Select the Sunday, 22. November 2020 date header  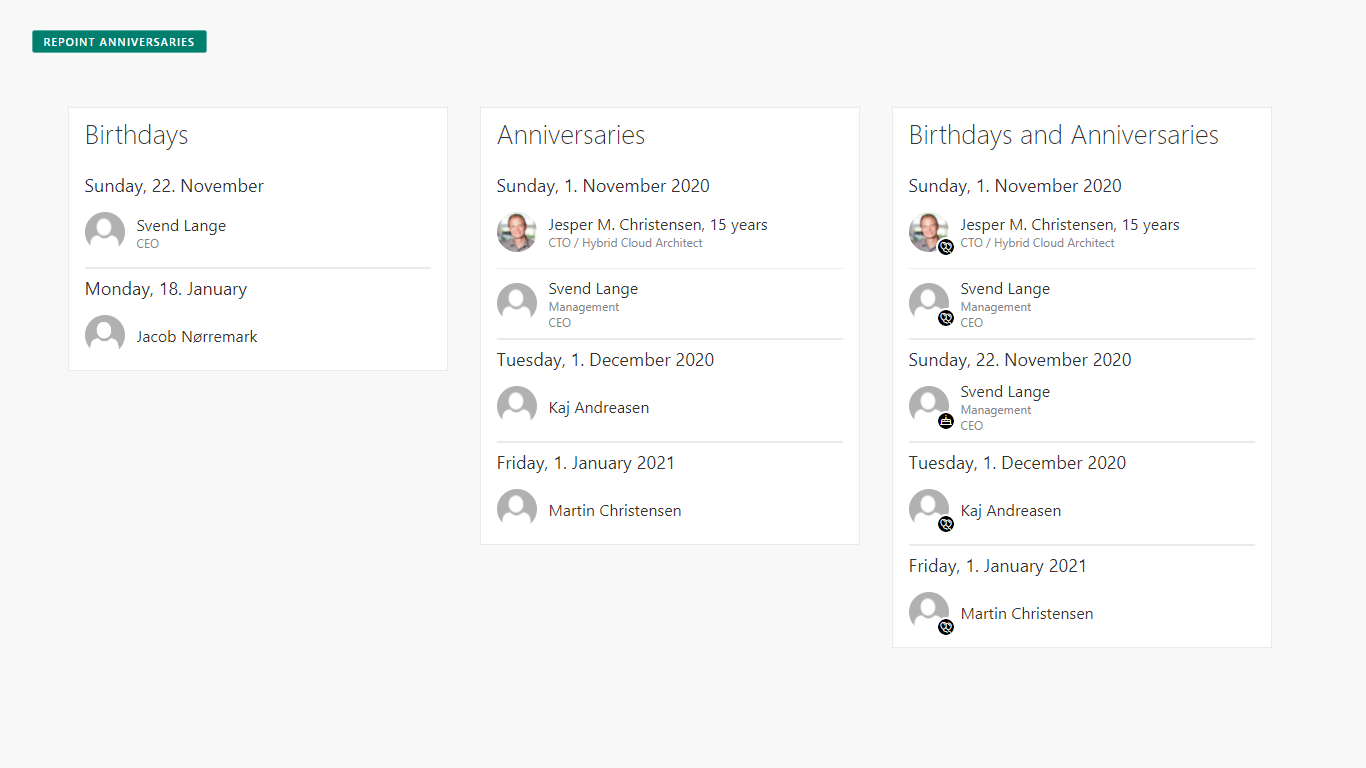pyautogui.click(x=1020, y=360)
